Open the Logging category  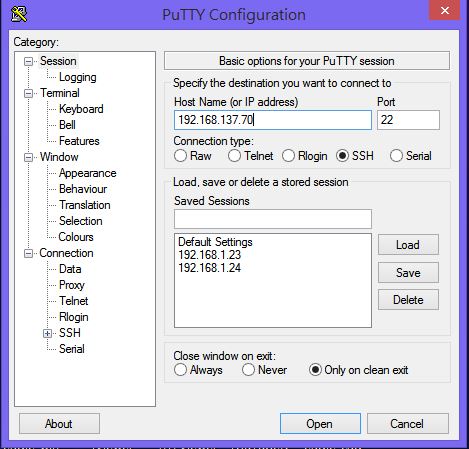(x=78, y=77)
